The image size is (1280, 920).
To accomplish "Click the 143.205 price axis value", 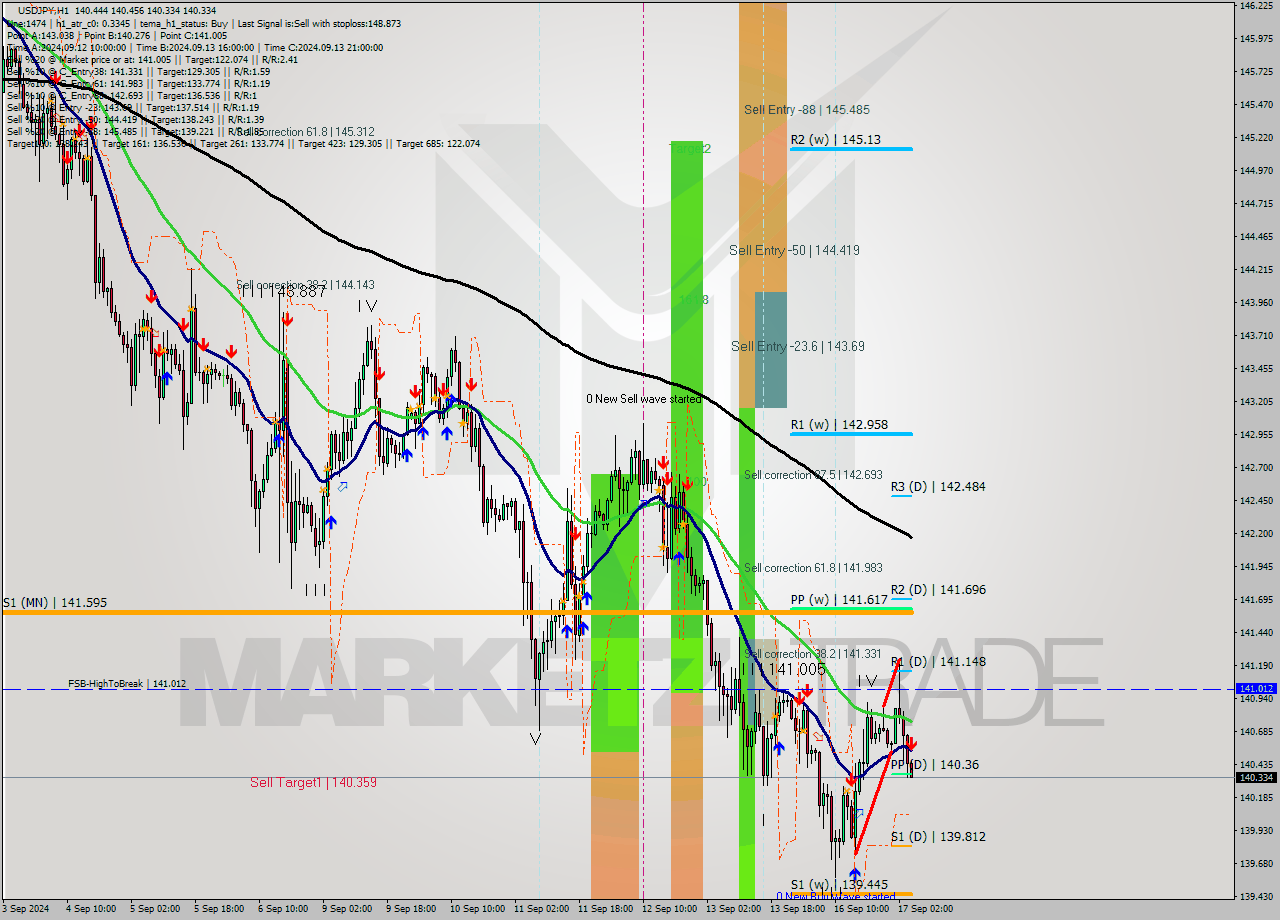I will click(x=1256, y=402).
